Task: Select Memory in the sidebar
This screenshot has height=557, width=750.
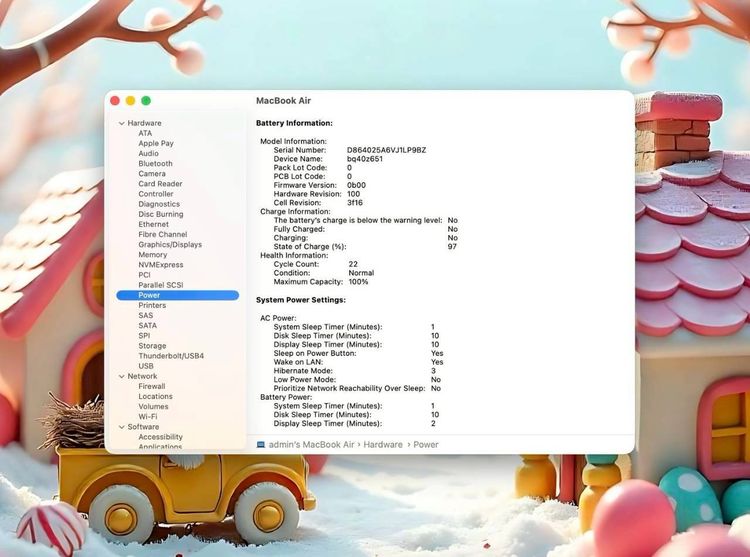Action: 153,255
